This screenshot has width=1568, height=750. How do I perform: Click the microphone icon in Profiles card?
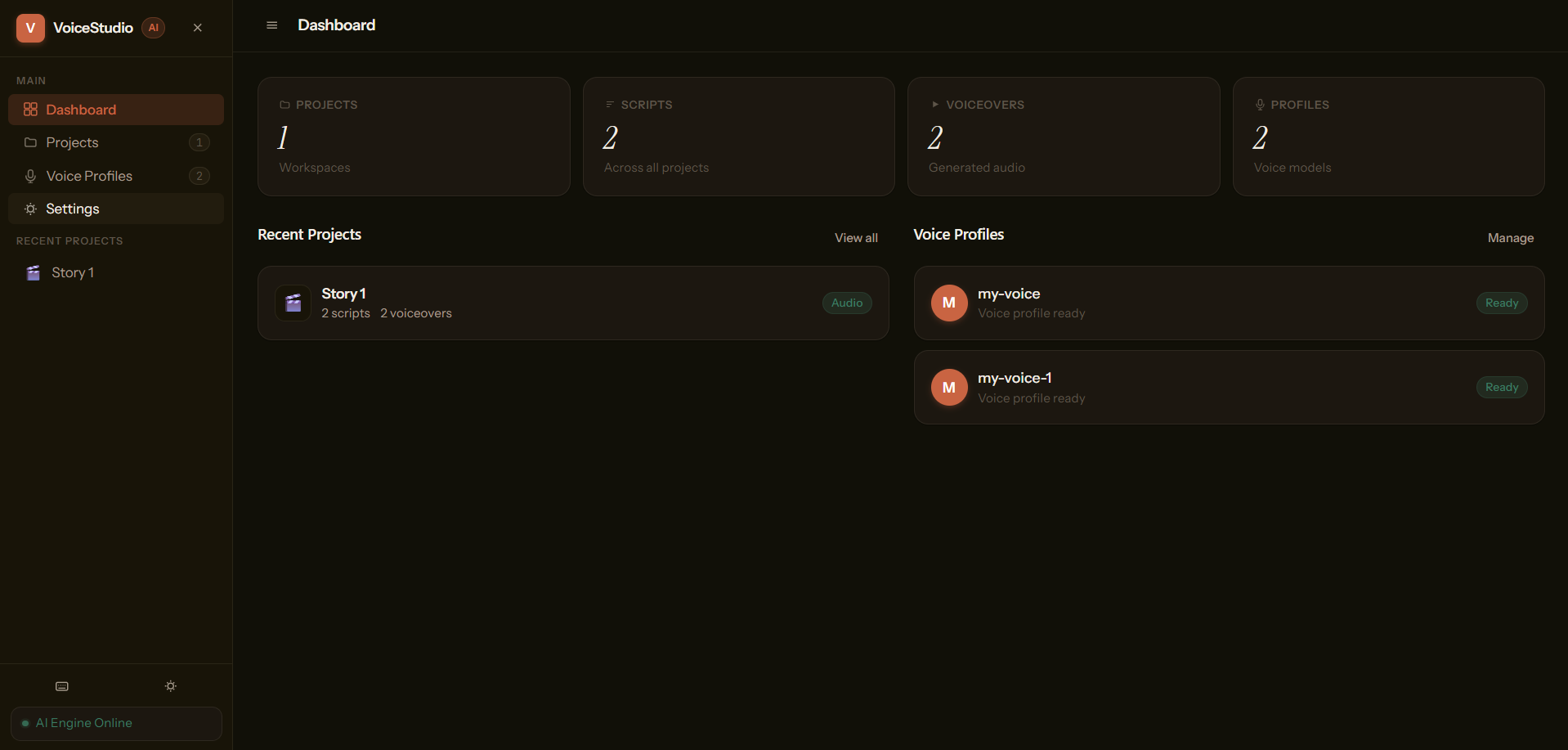pyautogui.click(x=1260, y=105)
